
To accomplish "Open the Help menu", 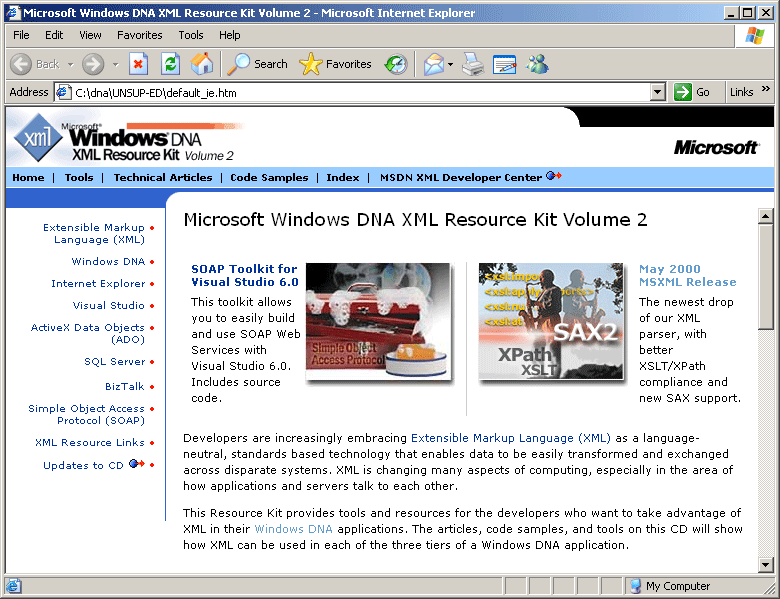I will 230,35.
